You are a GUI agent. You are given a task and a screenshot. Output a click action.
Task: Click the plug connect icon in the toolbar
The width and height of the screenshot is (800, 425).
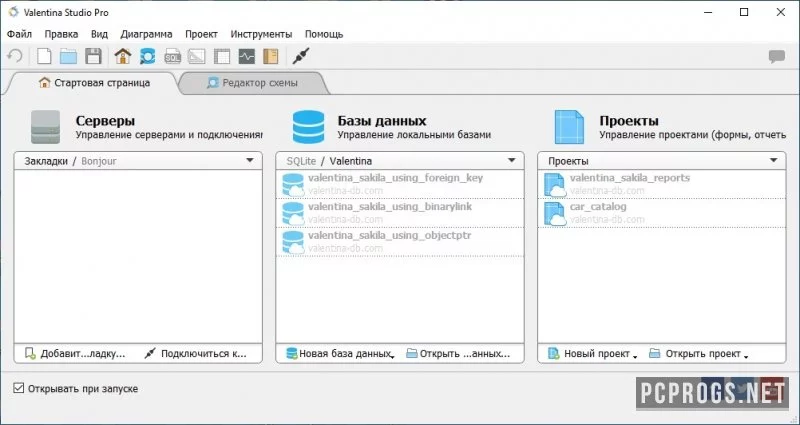click(x=301, y=56)
